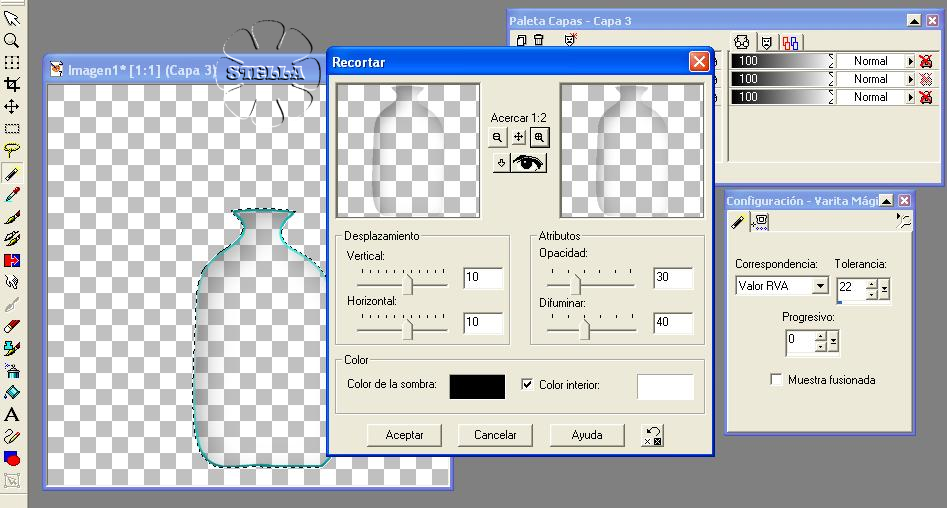Switch to the layer mask tab
The height and width of the screenshot is (508, 947).
click(766, 43)
